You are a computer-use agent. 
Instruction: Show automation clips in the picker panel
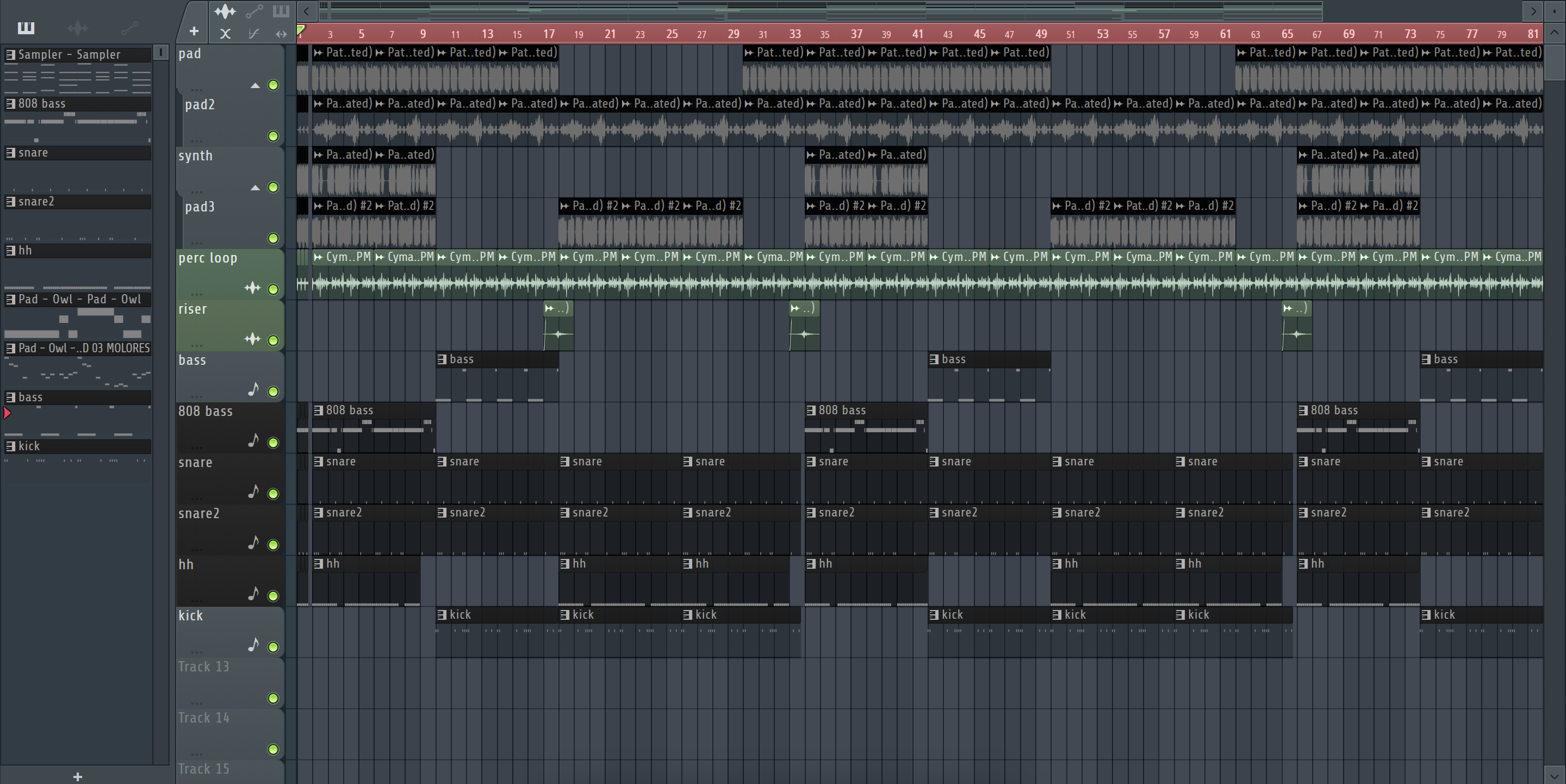[x=129, y=27]
